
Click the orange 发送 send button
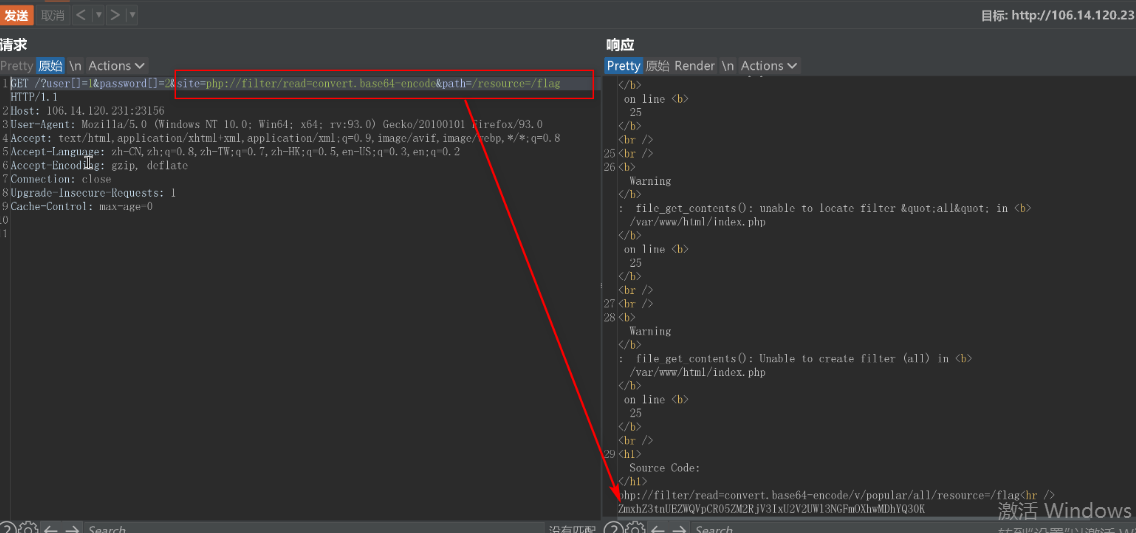click(16, 14)
